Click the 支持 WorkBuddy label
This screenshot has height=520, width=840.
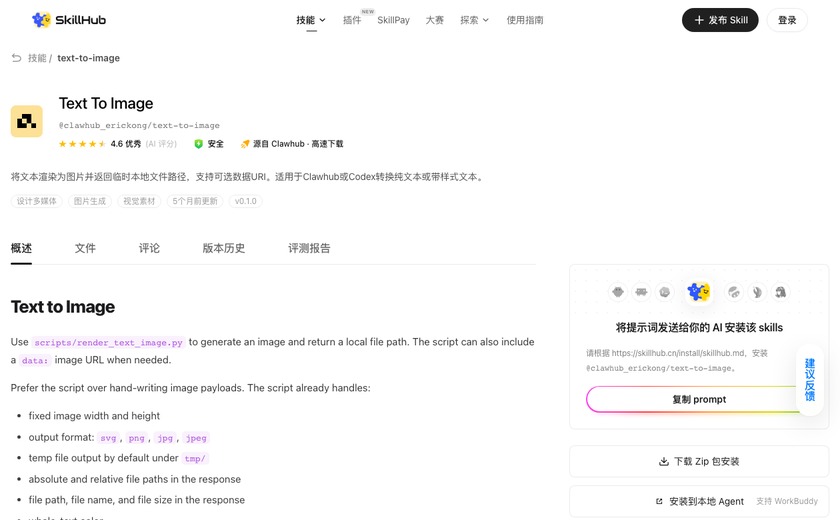point(787,501)
